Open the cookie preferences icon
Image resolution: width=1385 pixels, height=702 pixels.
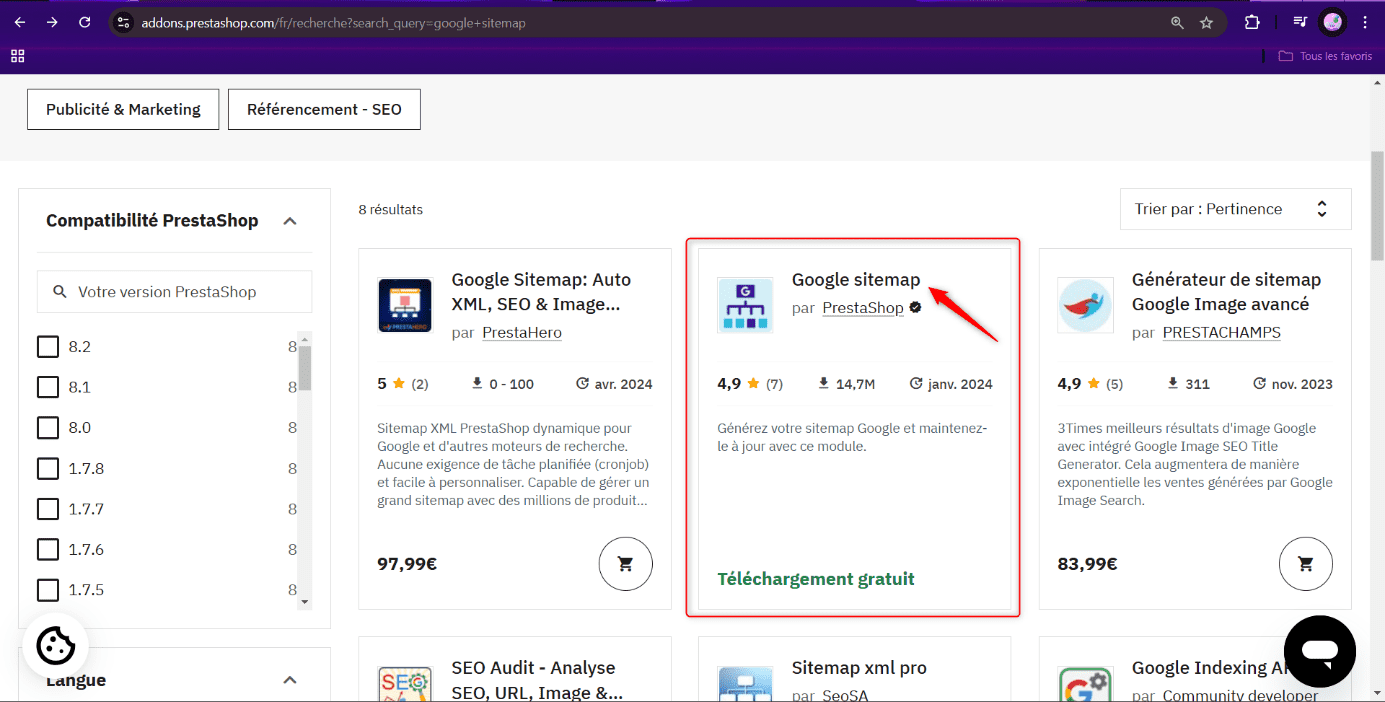tap(56, 645)
